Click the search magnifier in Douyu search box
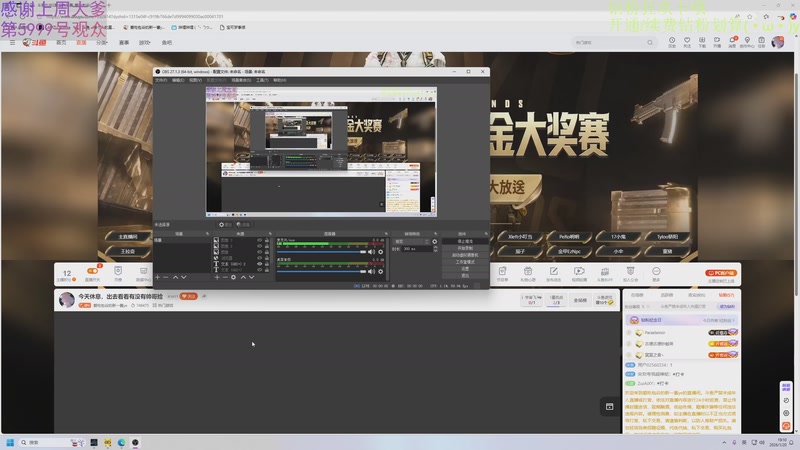This screenshot has height=450, width=800. pos(650,42)
